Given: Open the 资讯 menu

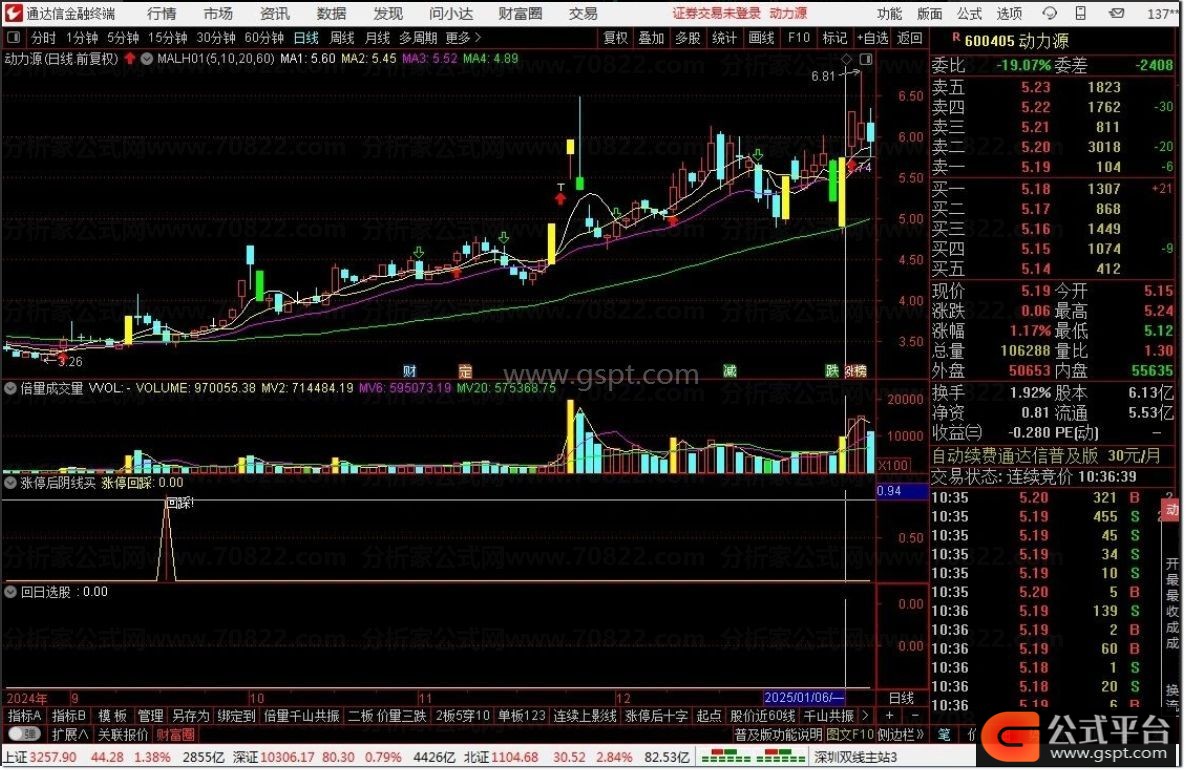Looking at the screenshot, I should (x=275, y=14).
